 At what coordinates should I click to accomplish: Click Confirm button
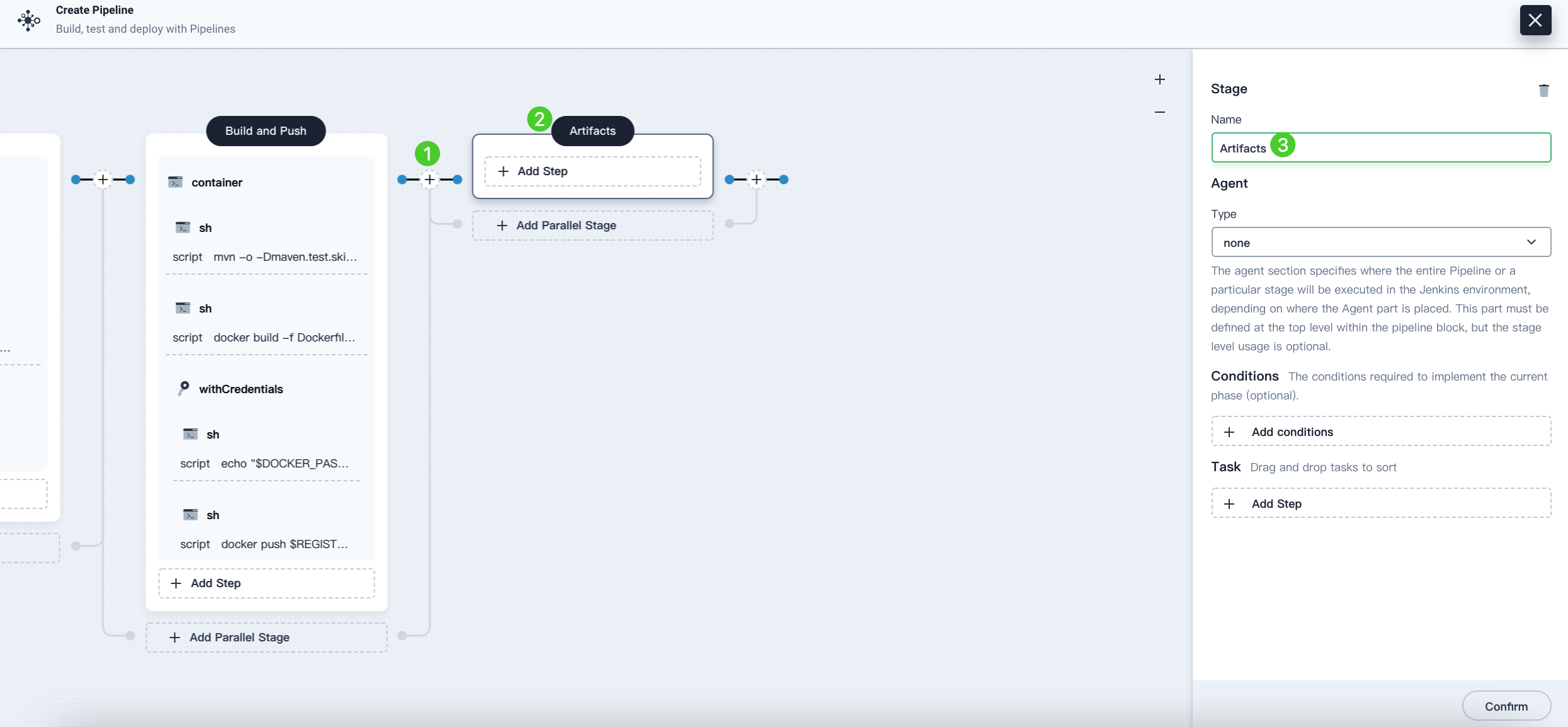tap(1506, 706)
